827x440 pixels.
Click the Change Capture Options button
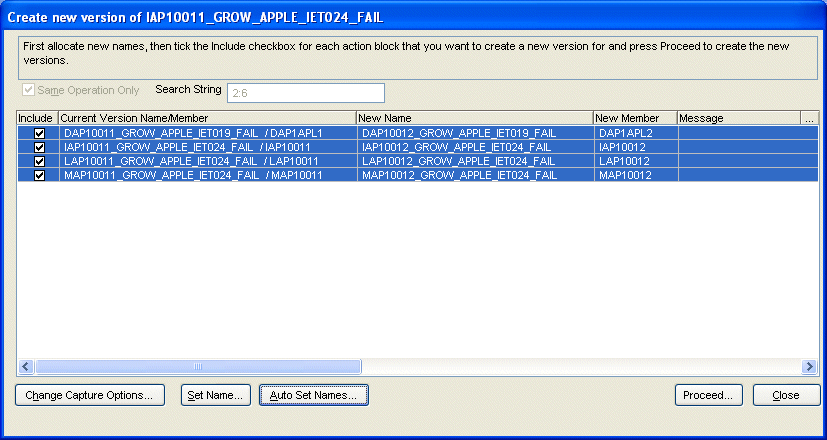click(89, 395)
